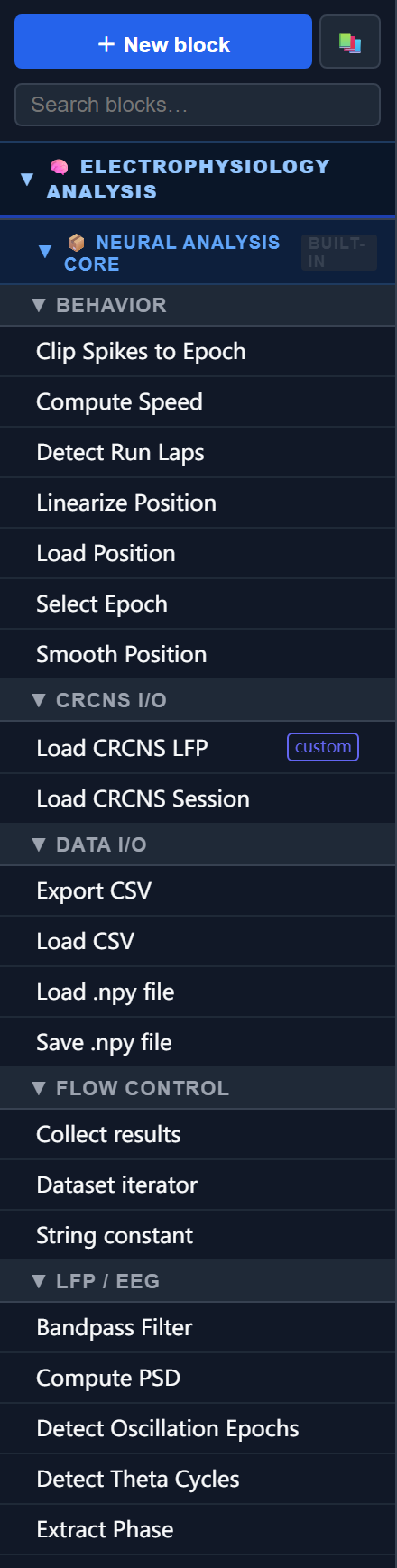
Task: Collapse the BEHAVIOR category
Action: [x=38, y=305]
